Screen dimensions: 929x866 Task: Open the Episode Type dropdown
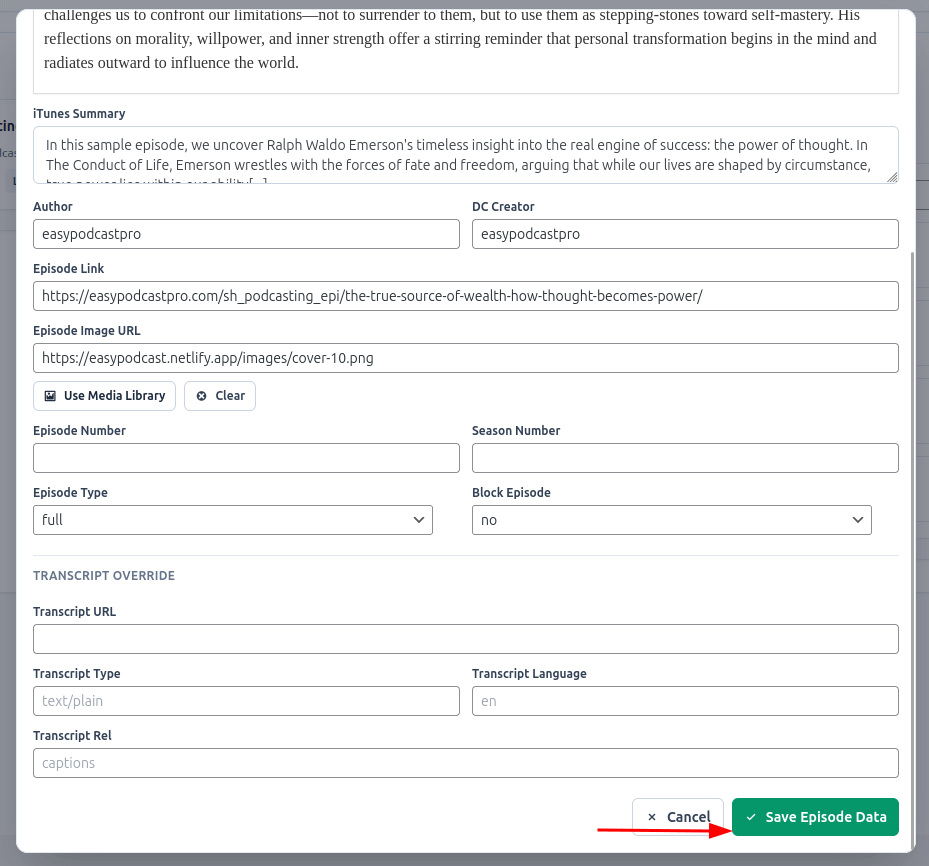point(232,520)
